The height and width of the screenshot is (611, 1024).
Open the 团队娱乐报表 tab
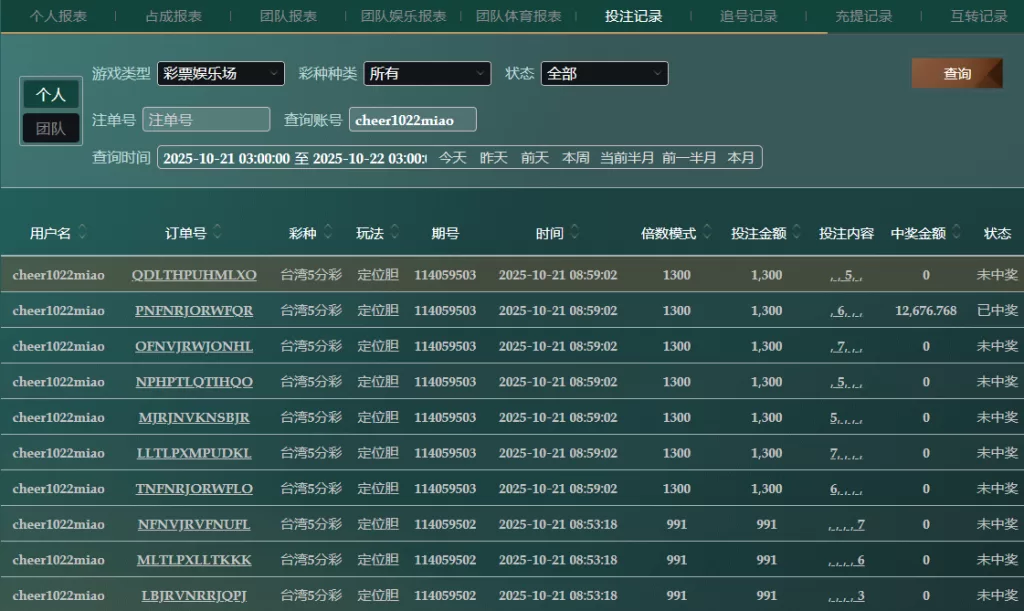point(403,16)
